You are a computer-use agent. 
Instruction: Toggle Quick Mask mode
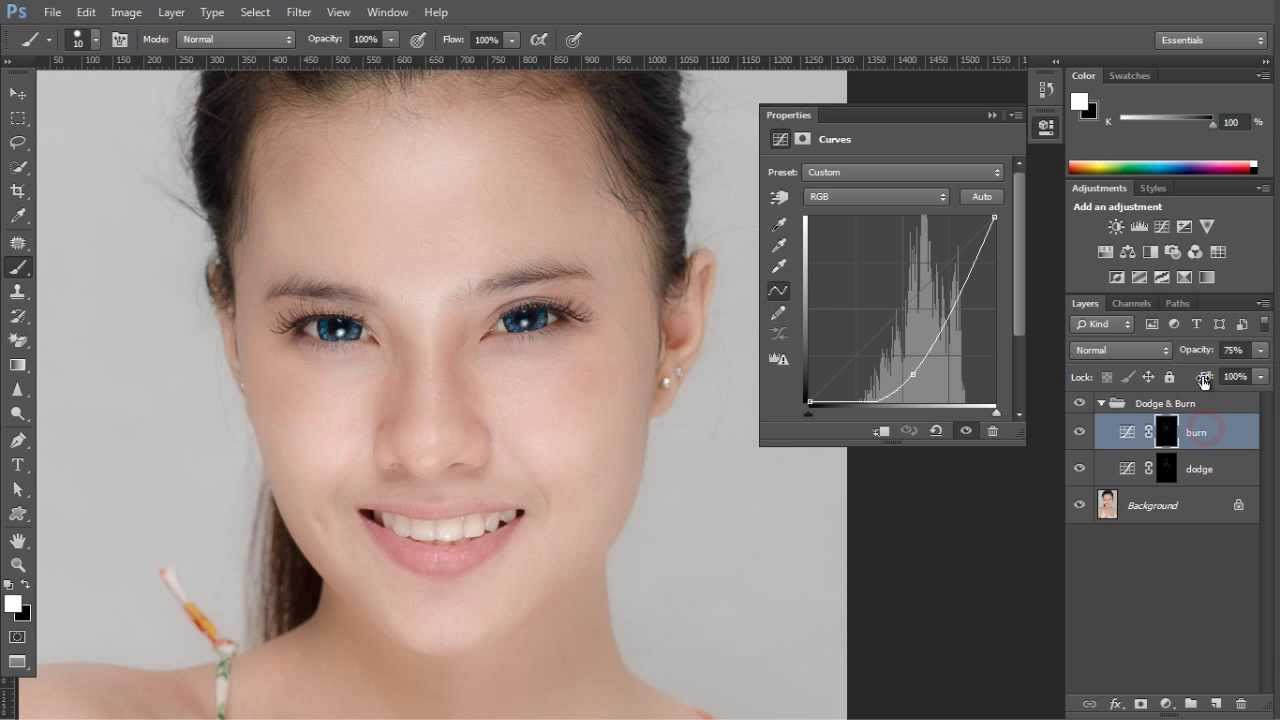coord(18,637)
